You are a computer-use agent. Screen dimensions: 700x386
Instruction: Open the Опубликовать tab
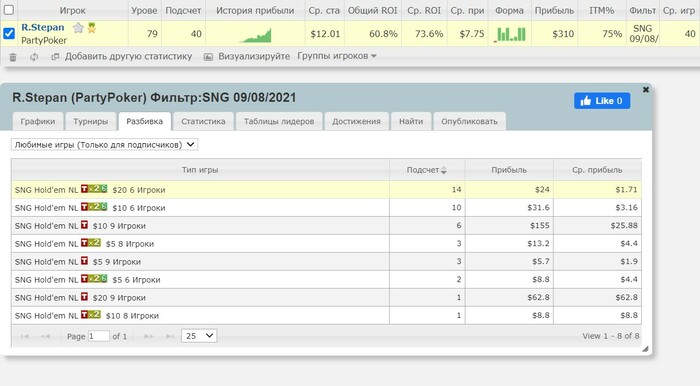pyautogui.click(x=469, y=121)
